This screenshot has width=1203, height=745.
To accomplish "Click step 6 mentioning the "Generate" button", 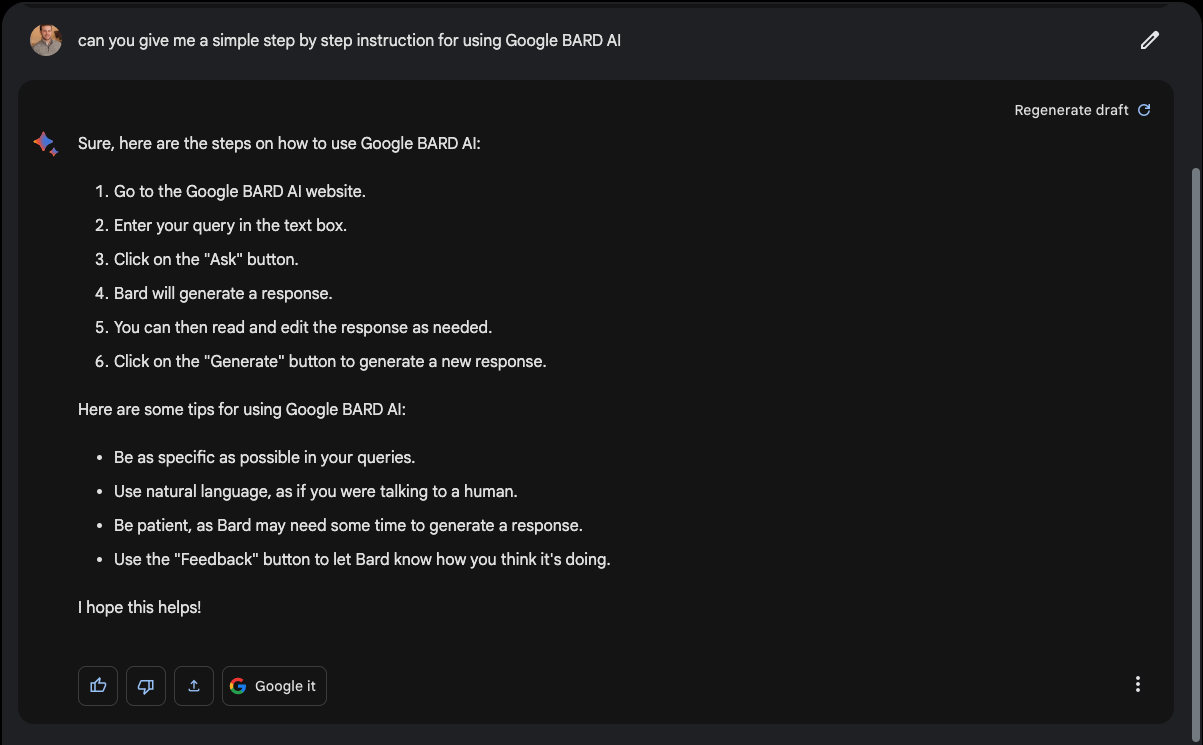I will pyautogui.click(x=330, y=361).
